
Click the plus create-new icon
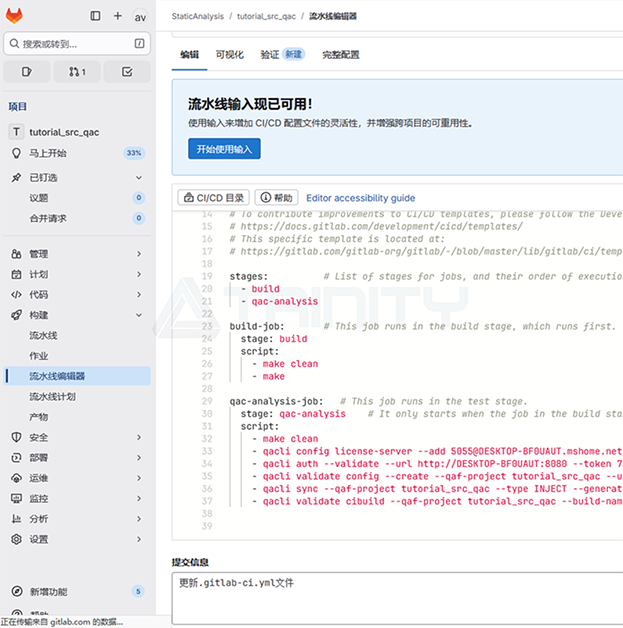pyautogui.click(x=118, y=16)
